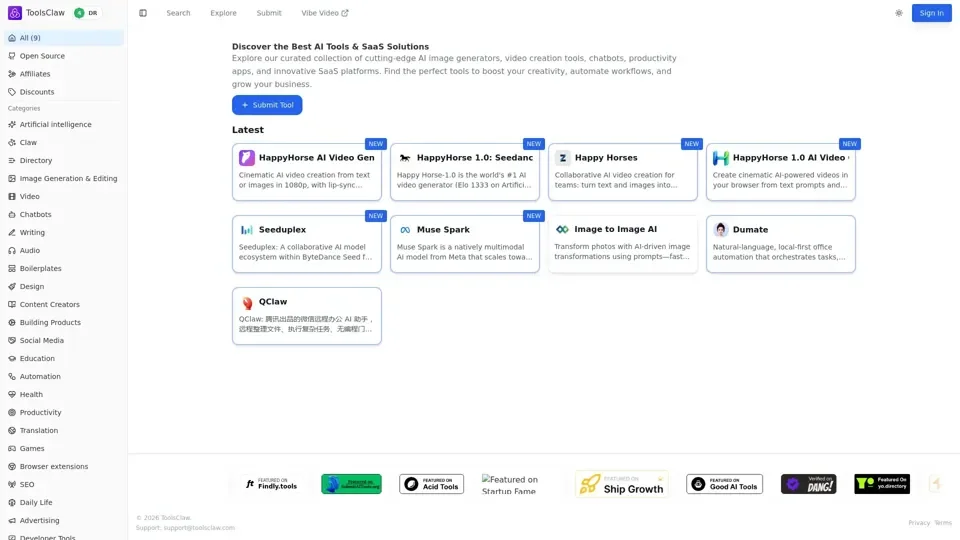This screenshot has width=960, height=540.
Task: Click the Writing pen icon
Action: (12, 233)
